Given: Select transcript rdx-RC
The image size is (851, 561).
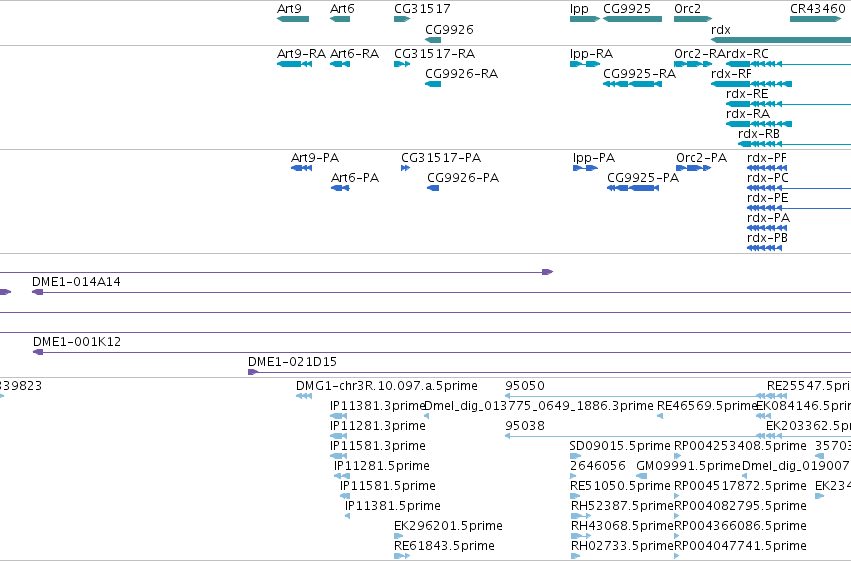Looking at the screenshot, I should (x=789, y=64).
